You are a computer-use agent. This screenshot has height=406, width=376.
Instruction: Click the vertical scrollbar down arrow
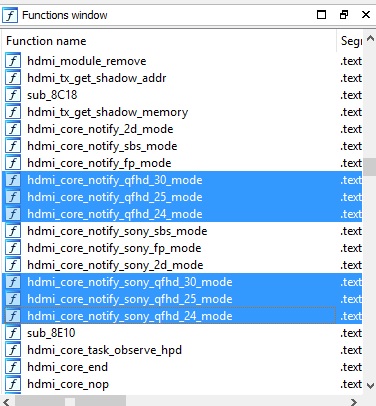(370, 386)
